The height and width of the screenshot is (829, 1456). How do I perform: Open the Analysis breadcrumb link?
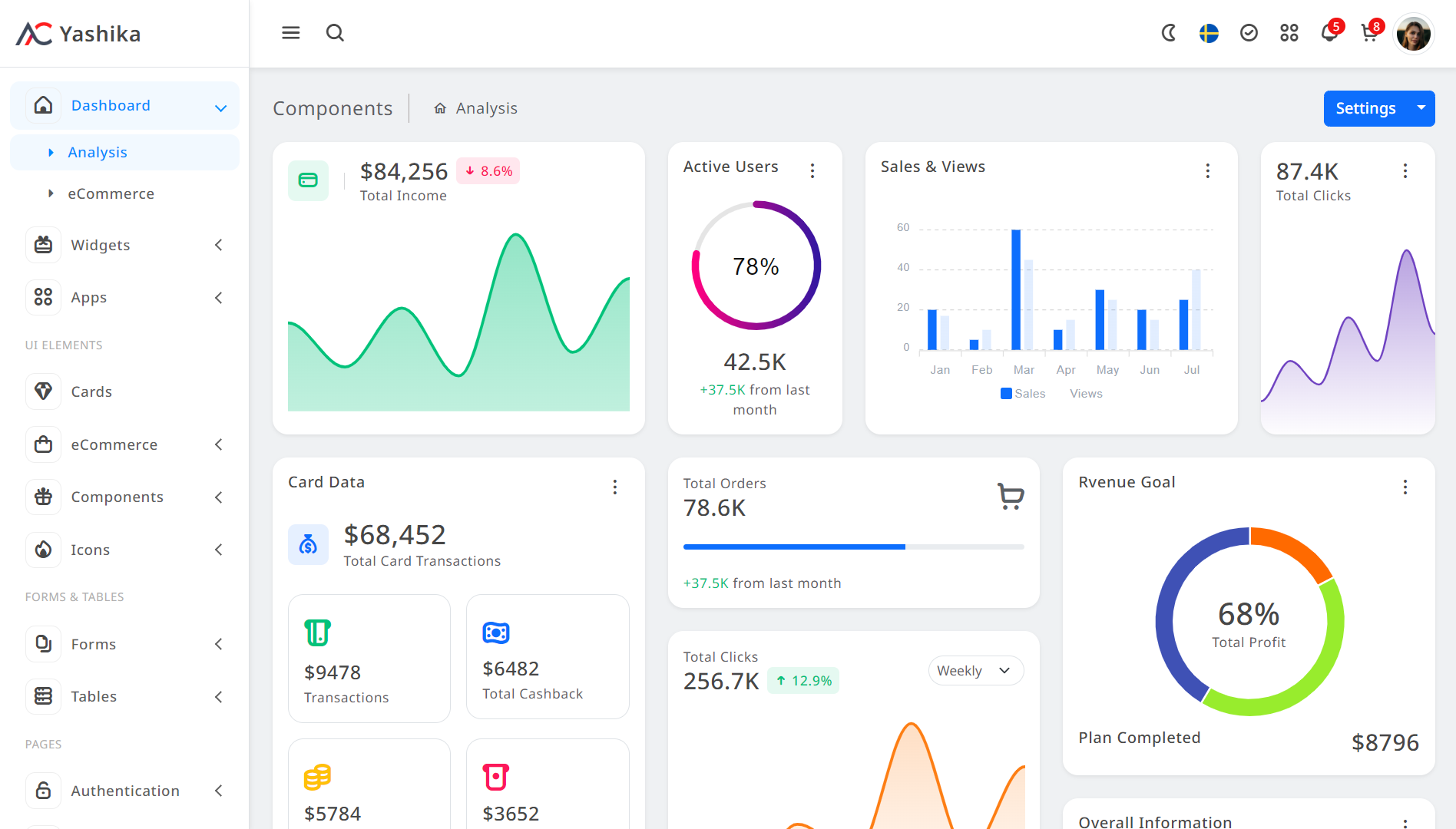486,107
